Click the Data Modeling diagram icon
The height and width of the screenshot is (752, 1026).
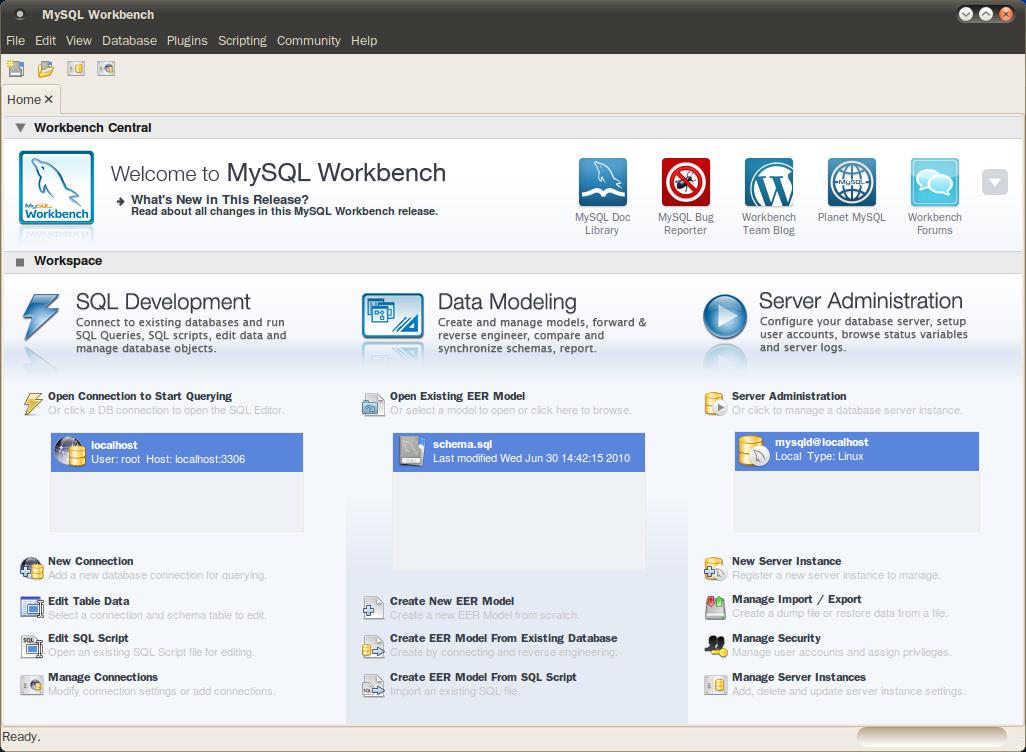pyautogui.click(x=393, y=315)
